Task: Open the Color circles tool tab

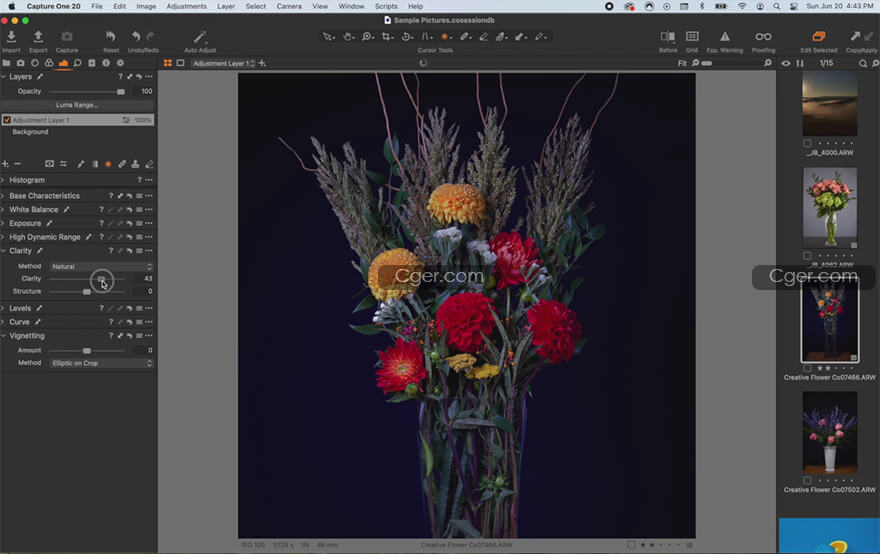Action: coord(49,63)
